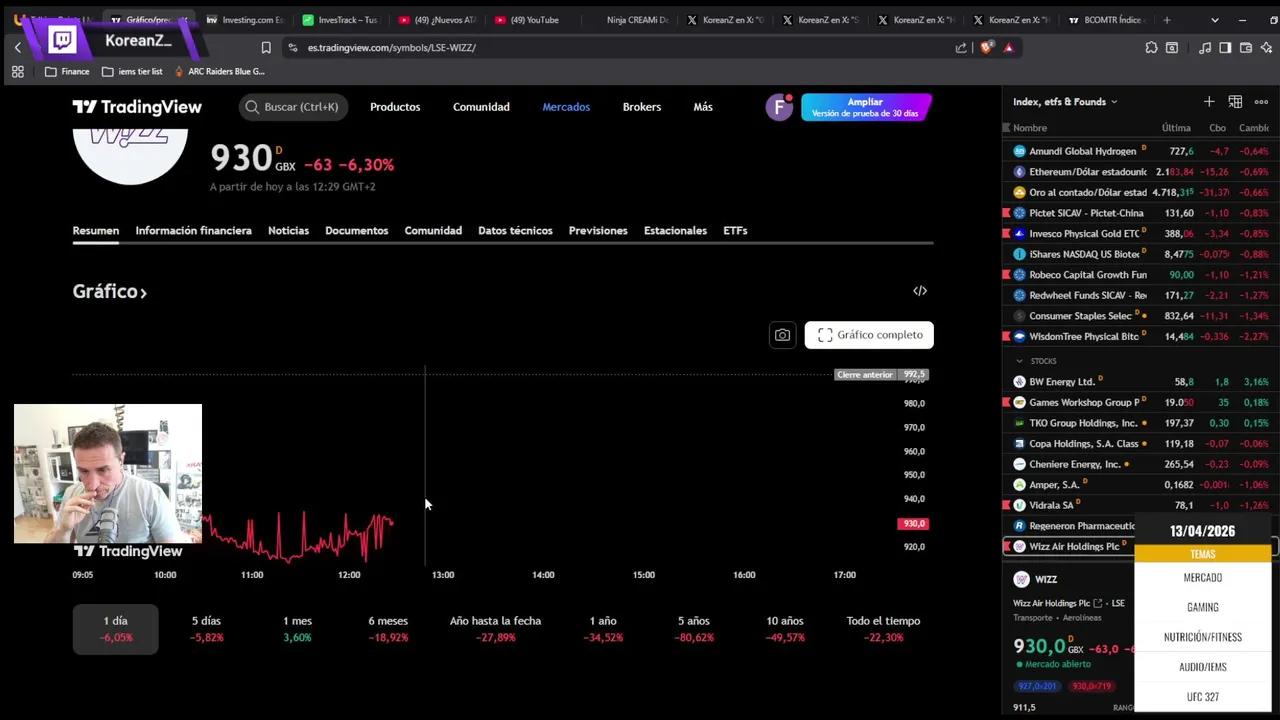Viewport: 1280px width, 720px height.
Task: Select 6 meses timeframe
Action: click(388, 629)
